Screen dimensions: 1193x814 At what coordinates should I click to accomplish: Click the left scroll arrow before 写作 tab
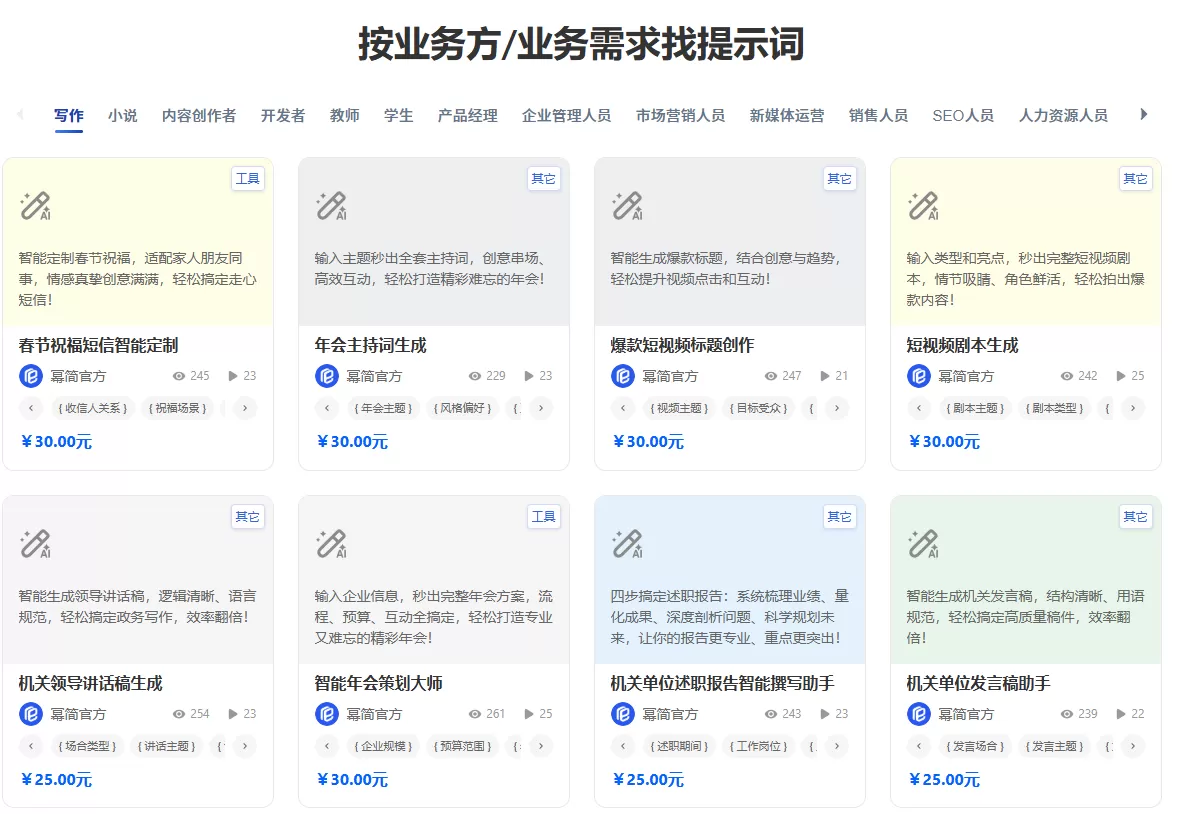tap(18, 115)
